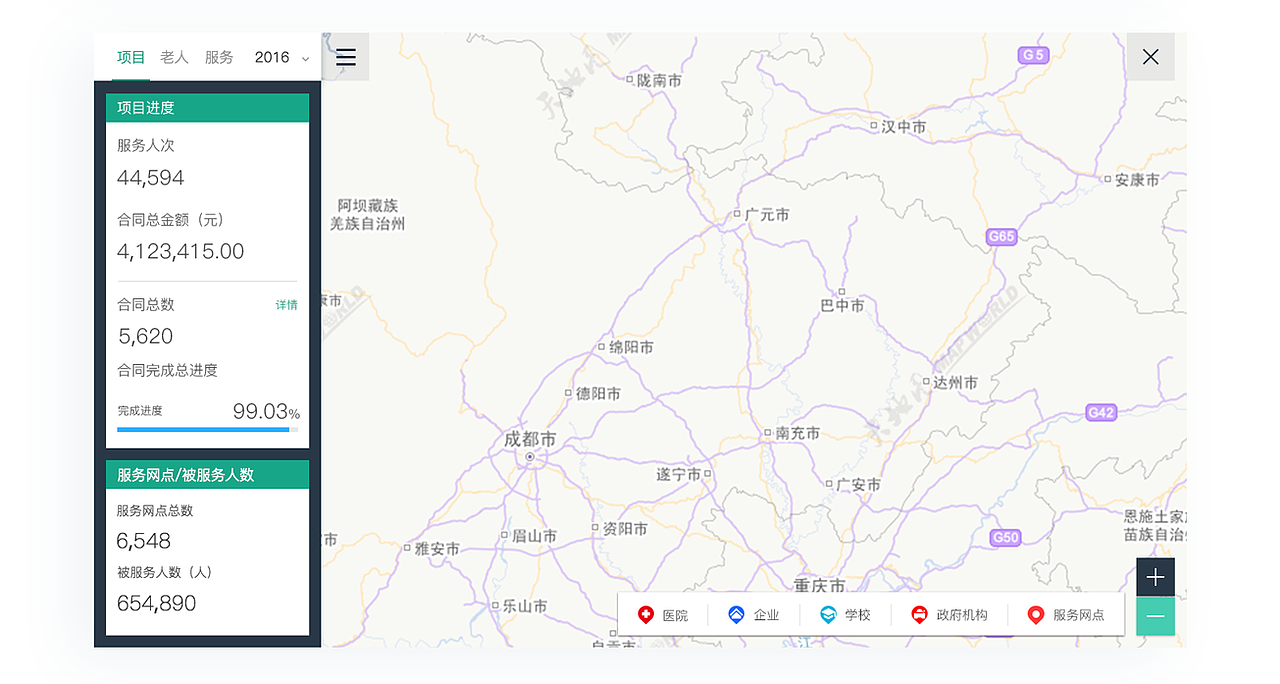Image resolution: width=1280 pixels, height=684 pixels.
Task: Switch to the 服务 tab
Action: tap(219, 57)
